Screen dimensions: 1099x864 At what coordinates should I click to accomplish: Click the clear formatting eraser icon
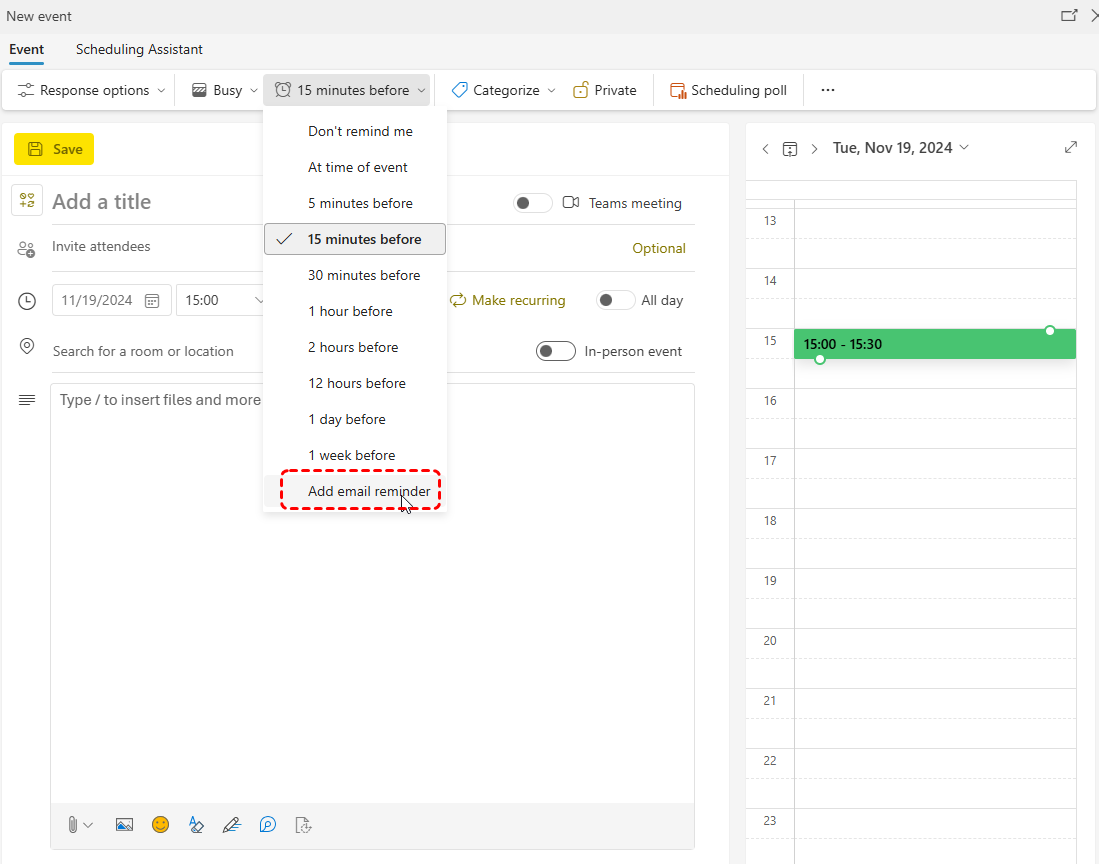pyautogui.click(x=196, y=825)
